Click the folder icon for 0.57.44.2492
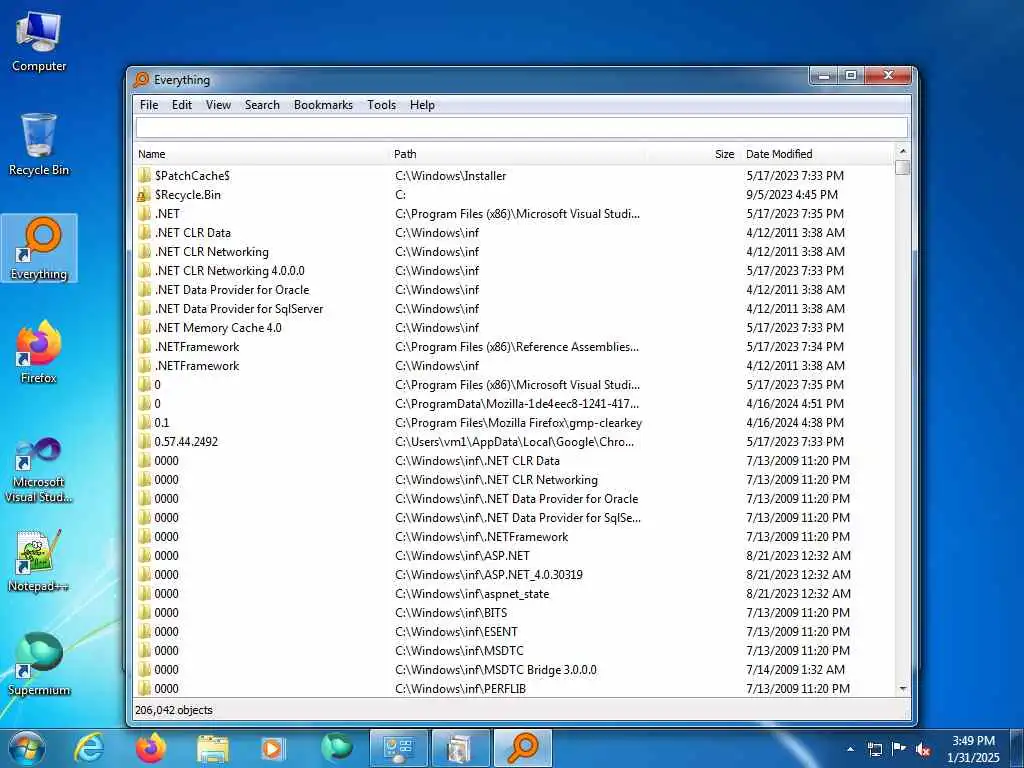1024x768 pixels. click(144, 441)
